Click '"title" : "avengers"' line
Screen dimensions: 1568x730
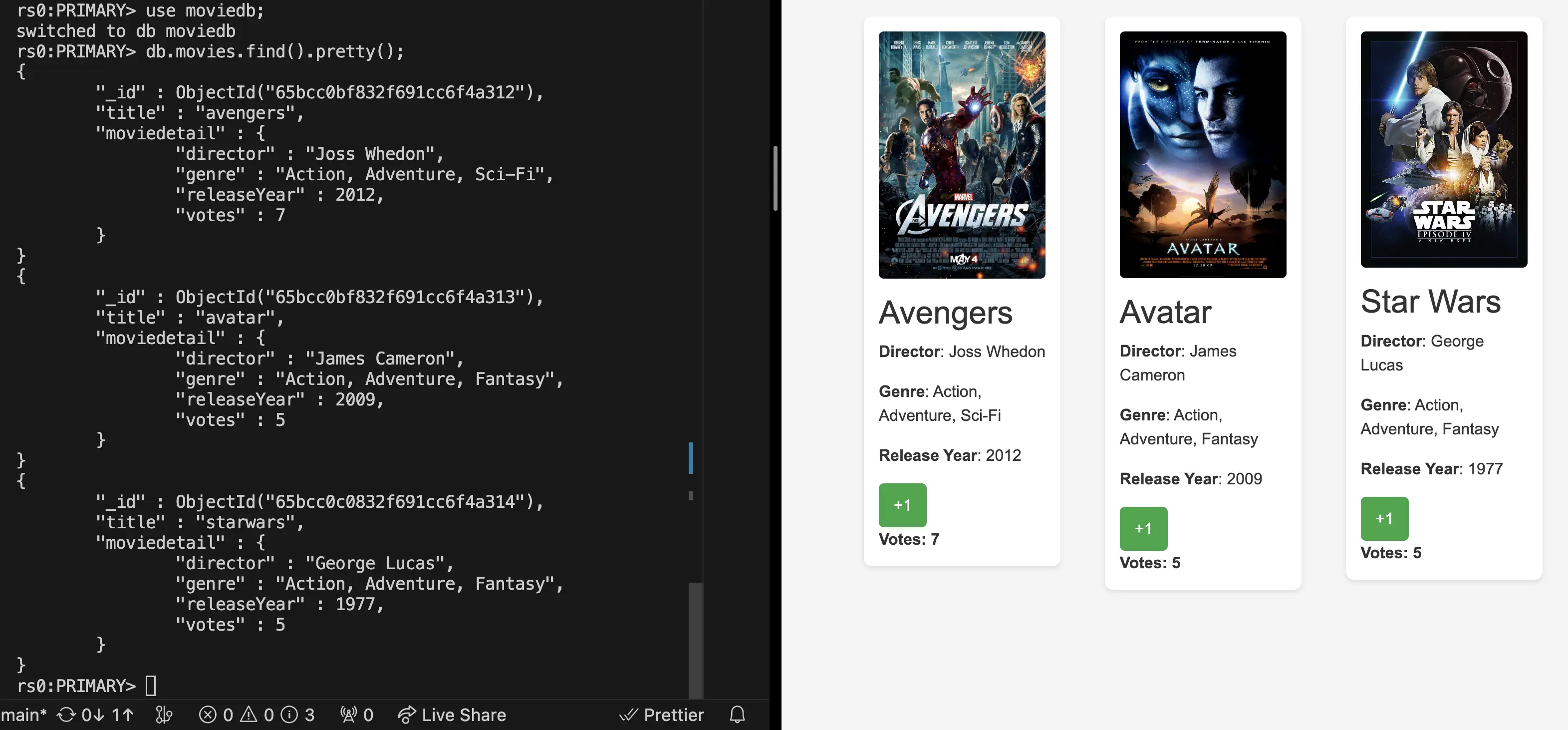200,113
